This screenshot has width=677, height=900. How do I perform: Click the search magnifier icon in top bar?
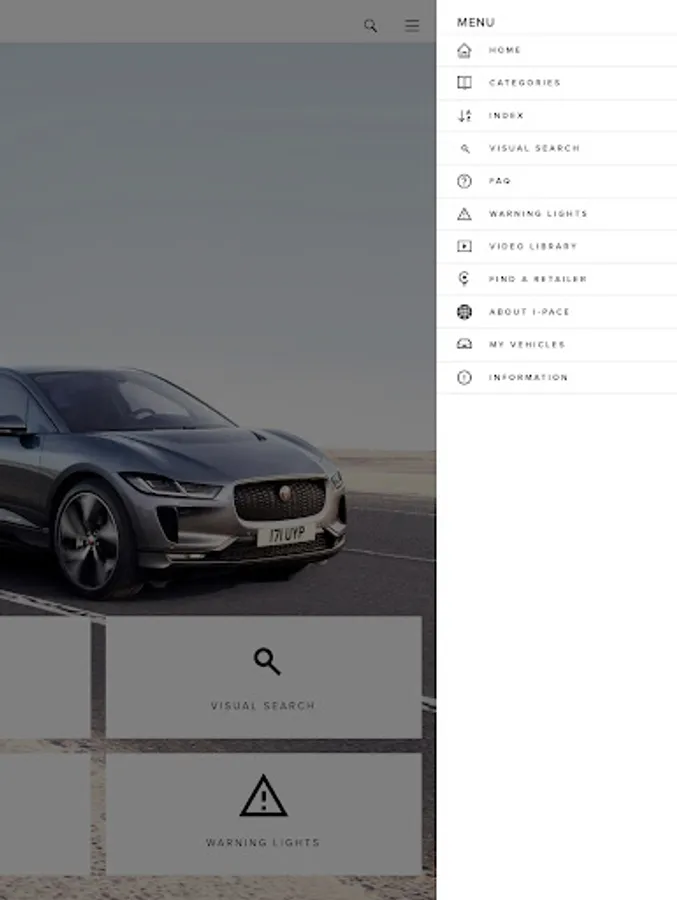(x=370, y=25)
